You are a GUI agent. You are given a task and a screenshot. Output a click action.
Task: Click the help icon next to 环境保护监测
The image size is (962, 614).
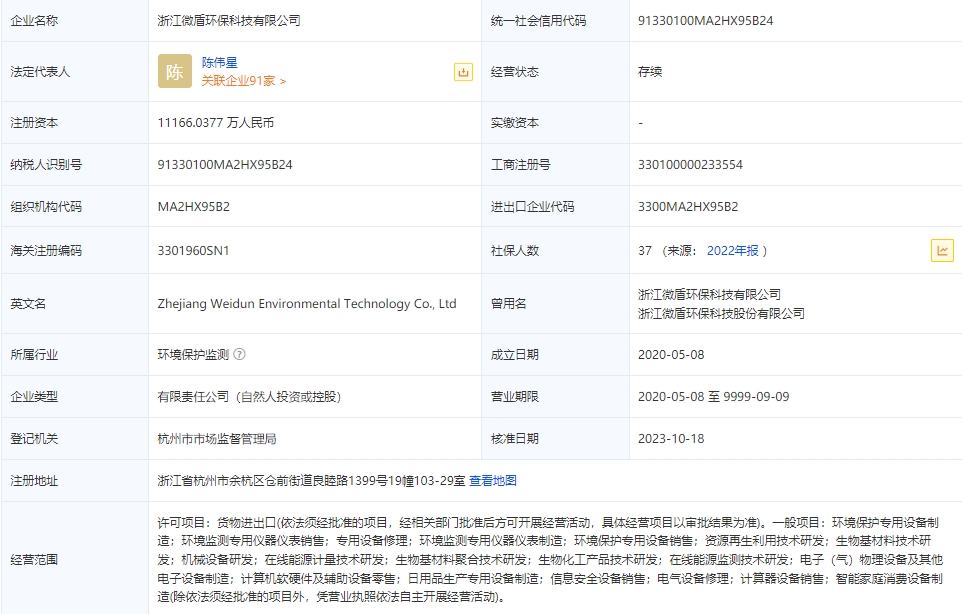pyautogui.click(x=239, y=354)
